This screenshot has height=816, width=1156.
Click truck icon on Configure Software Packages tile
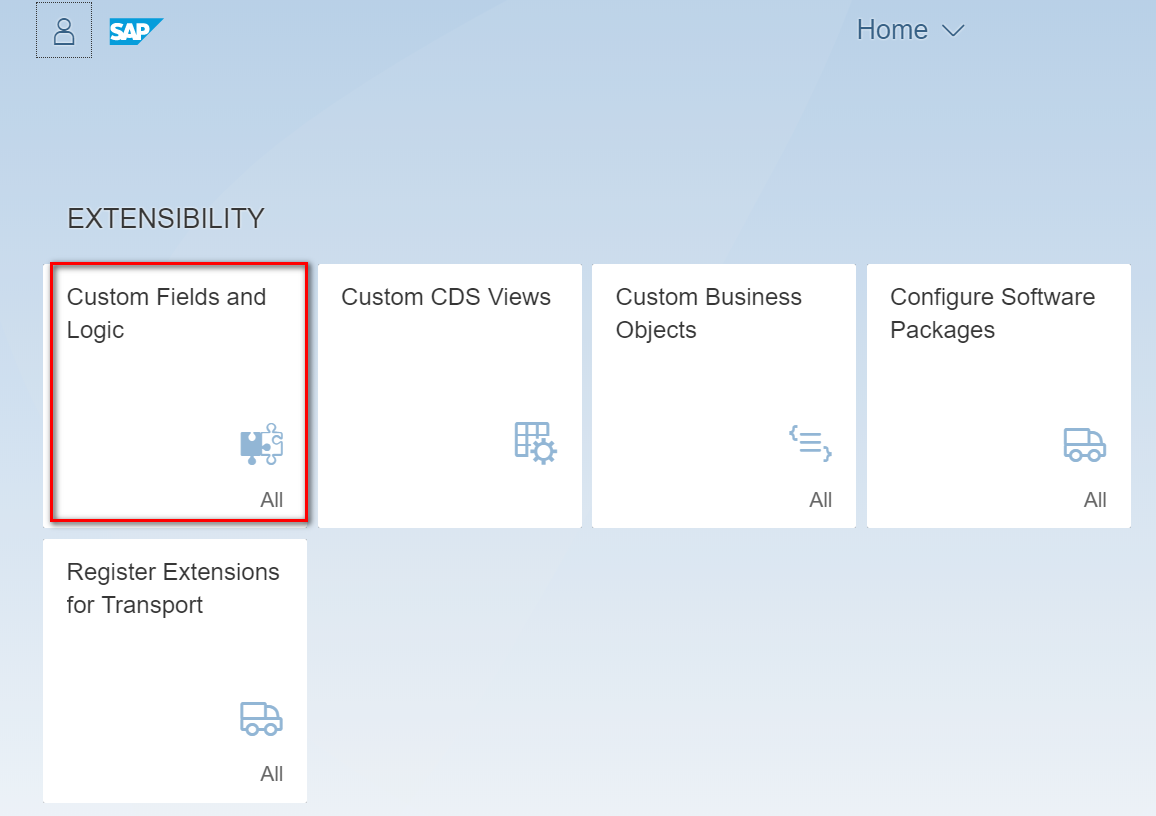[1084, 444]
